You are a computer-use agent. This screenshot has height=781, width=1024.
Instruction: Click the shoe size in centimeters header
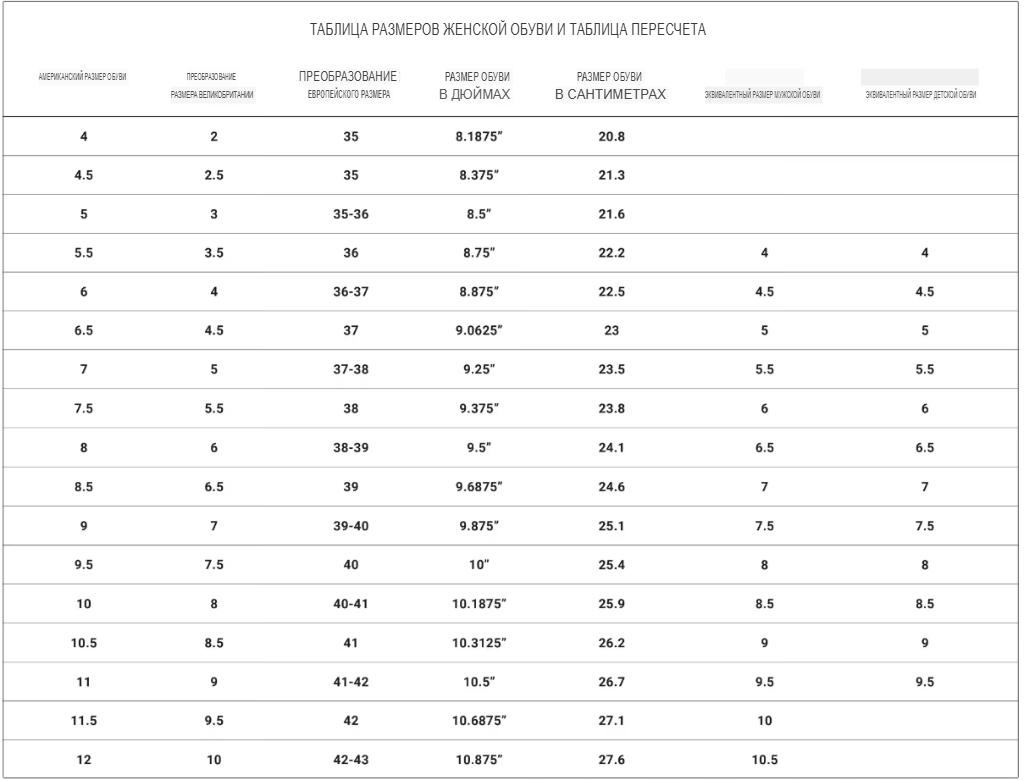(610, 86)
